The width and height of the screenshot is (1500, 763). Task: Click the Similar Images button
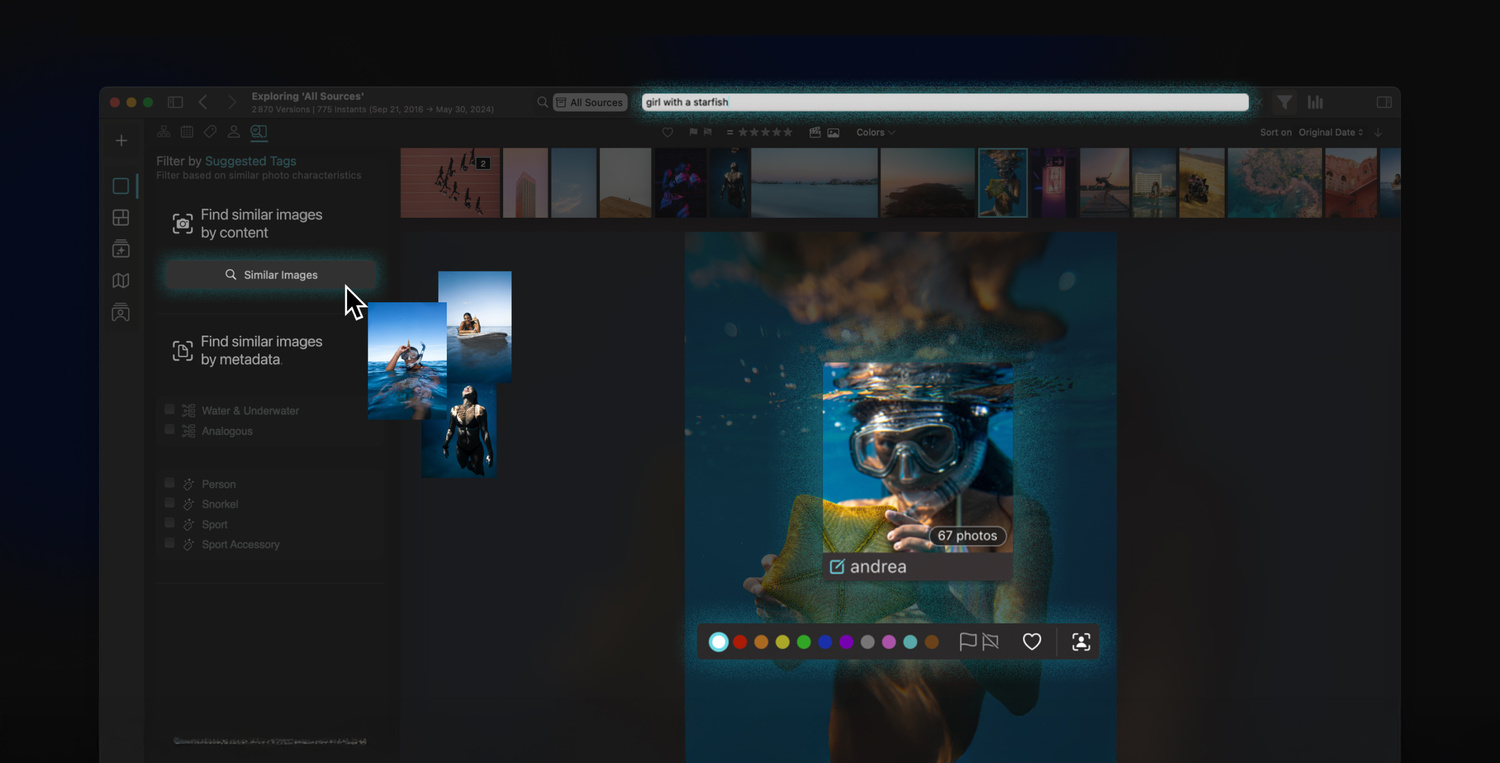pyautogui.click(x=271, y=275)
